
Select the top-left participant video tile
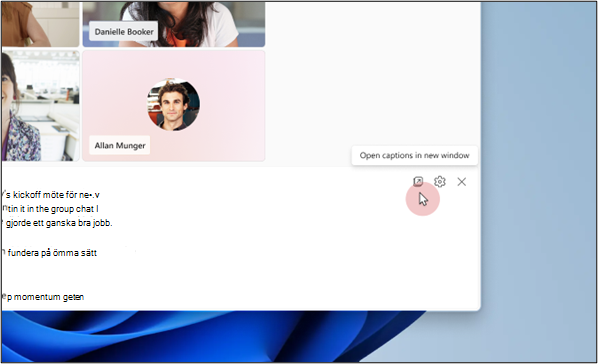(x=40, y=24)
